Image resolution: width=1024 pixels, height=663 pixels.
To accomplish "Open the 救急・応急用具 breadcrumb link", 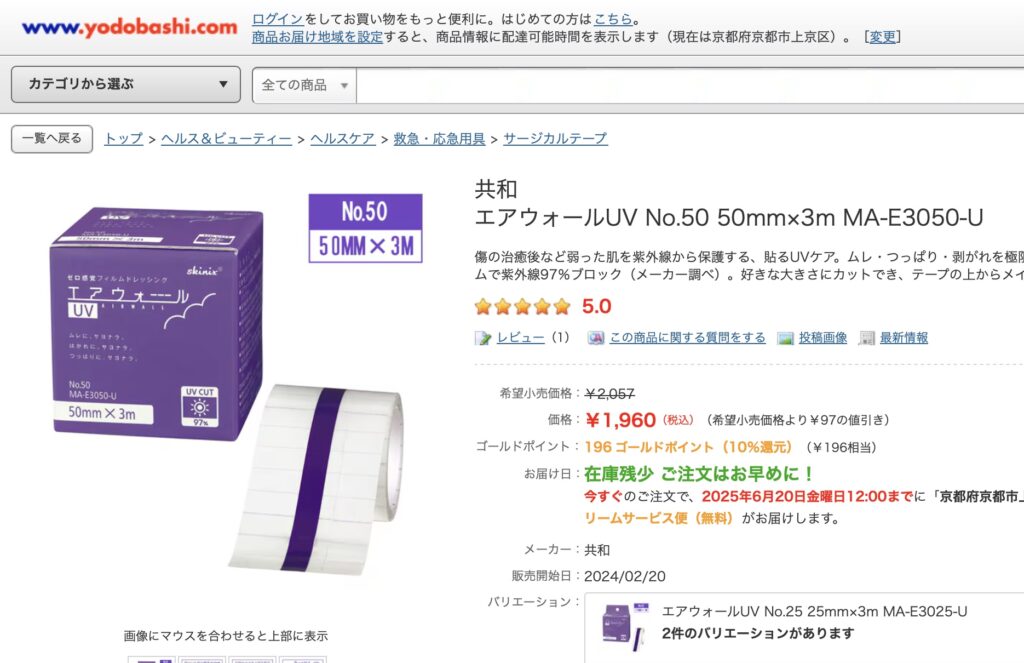I will click(x=439, y=138).
